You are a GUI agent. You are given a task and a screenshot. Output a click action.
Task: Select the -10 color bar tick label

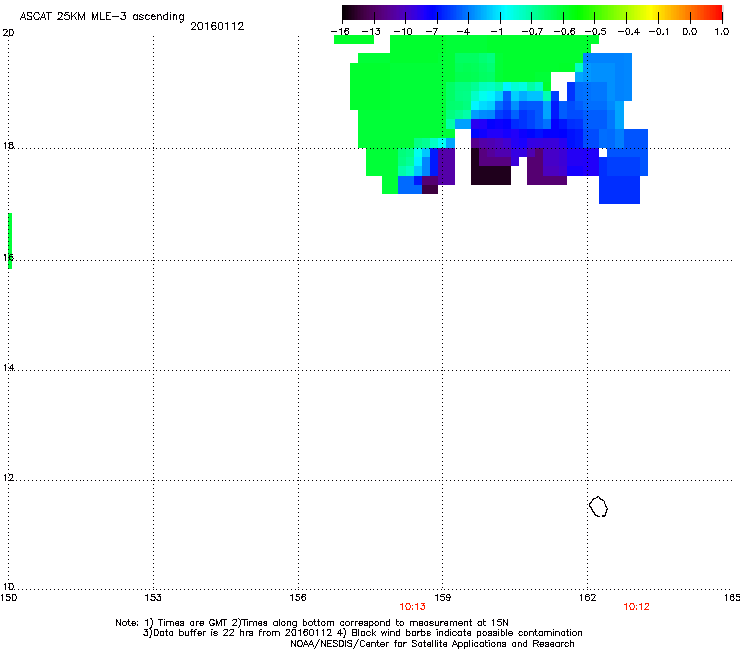coord(403,32)
